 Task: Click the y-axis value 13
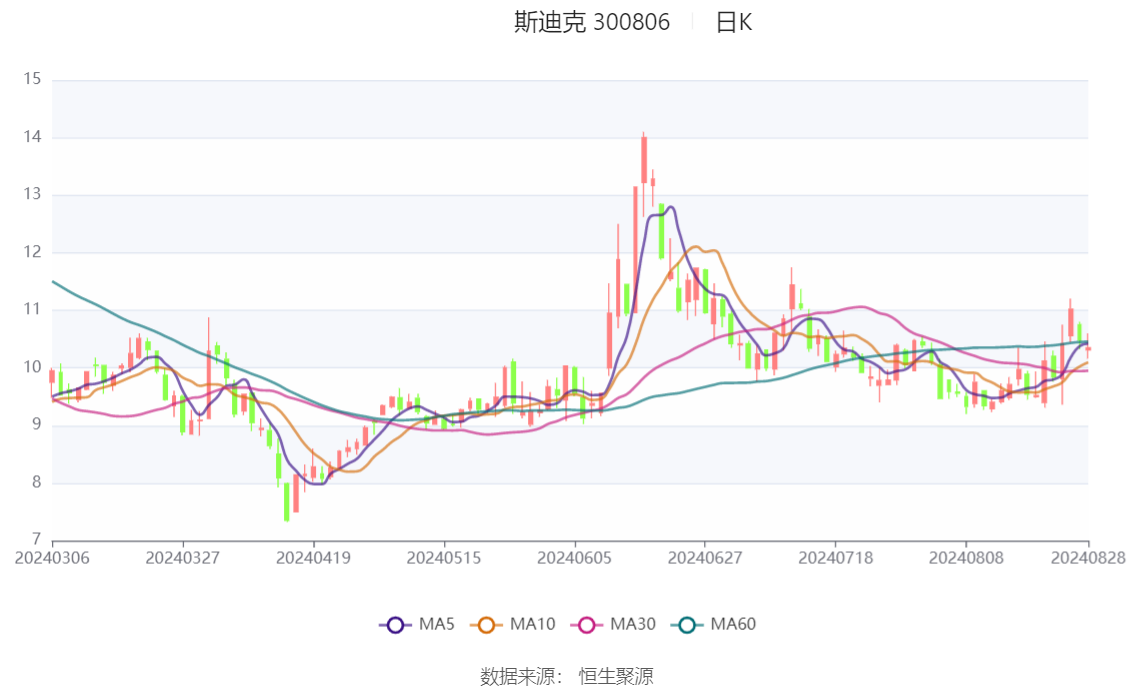(x=32, y=194)
